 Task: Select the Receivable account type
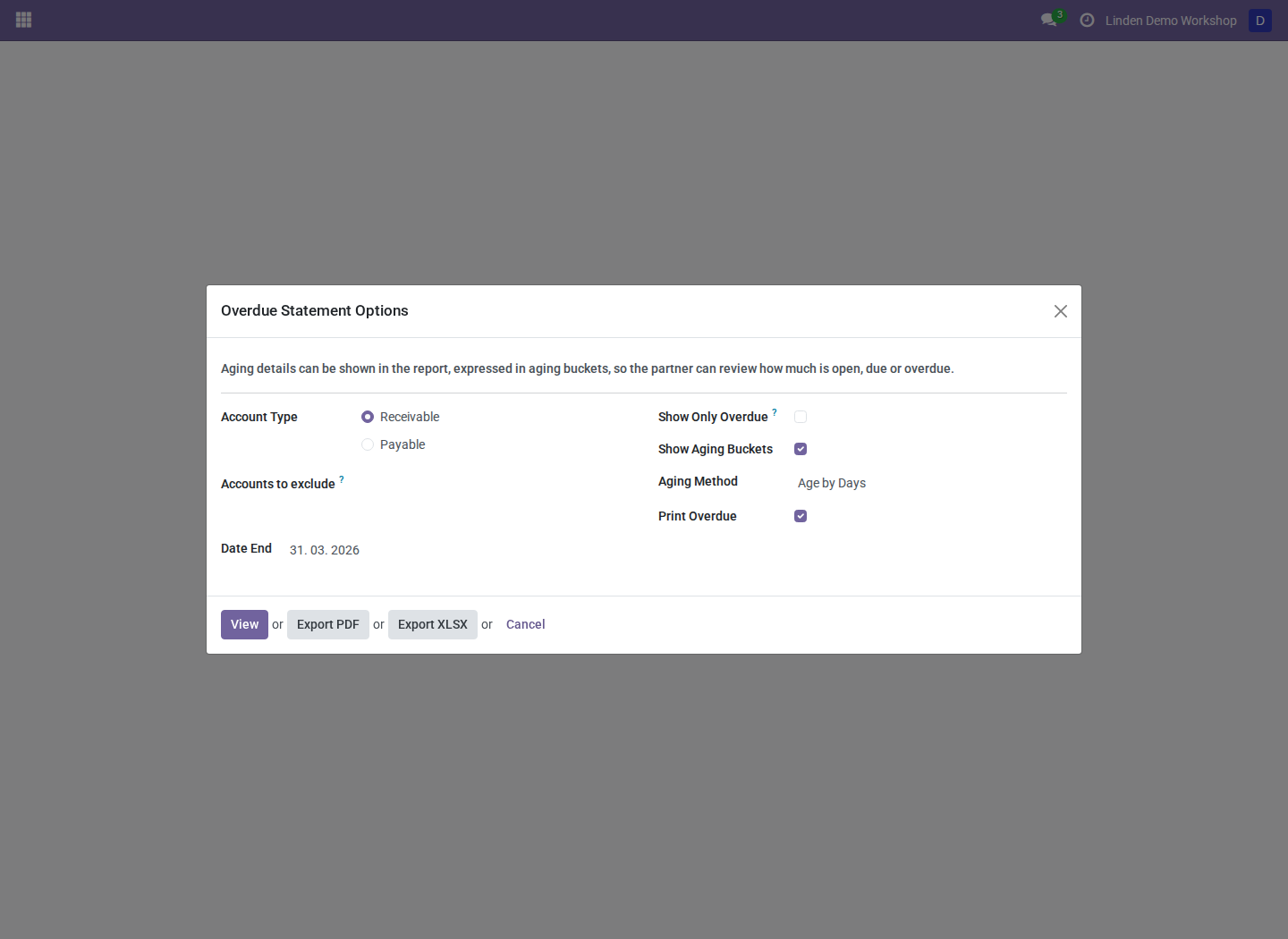pos(368,417)
